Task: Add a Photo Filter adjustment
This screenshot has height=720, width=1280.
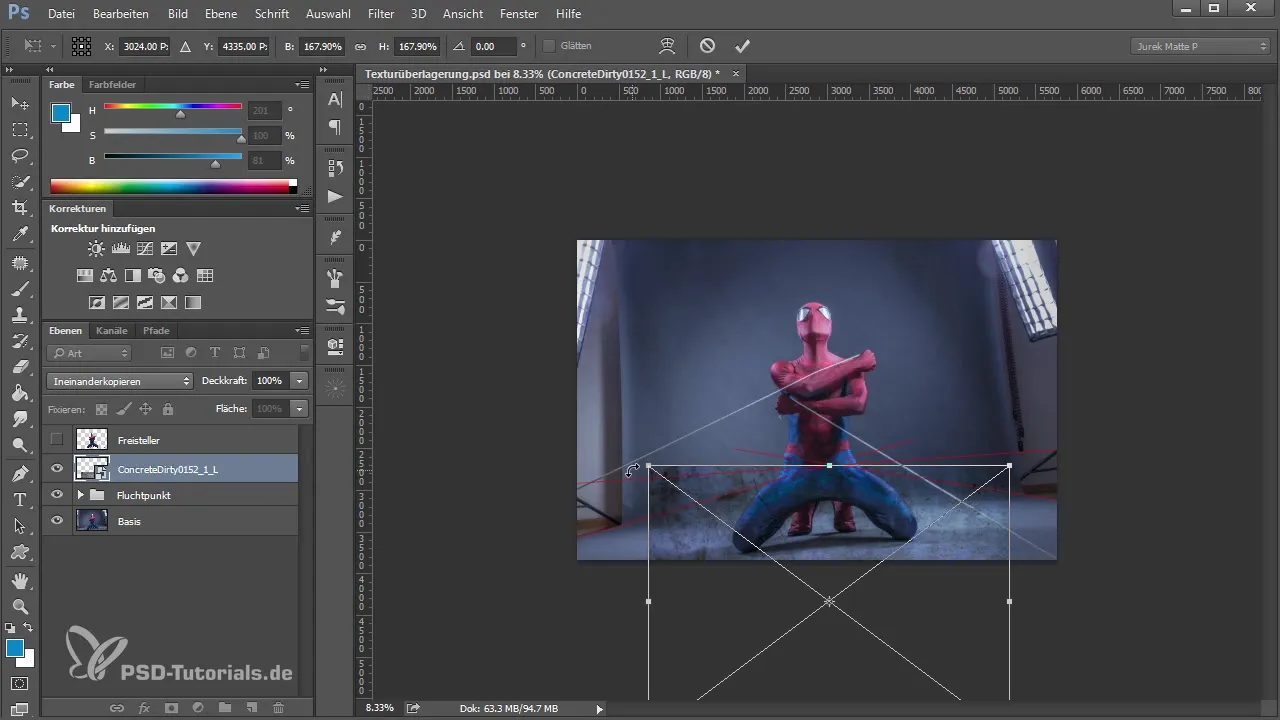Action: (157, 275)
